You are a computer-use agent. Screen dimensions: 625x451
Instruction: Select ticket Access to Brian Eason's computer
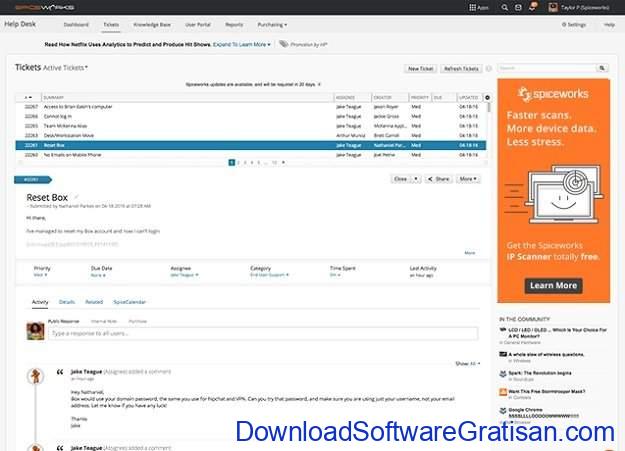251,106
